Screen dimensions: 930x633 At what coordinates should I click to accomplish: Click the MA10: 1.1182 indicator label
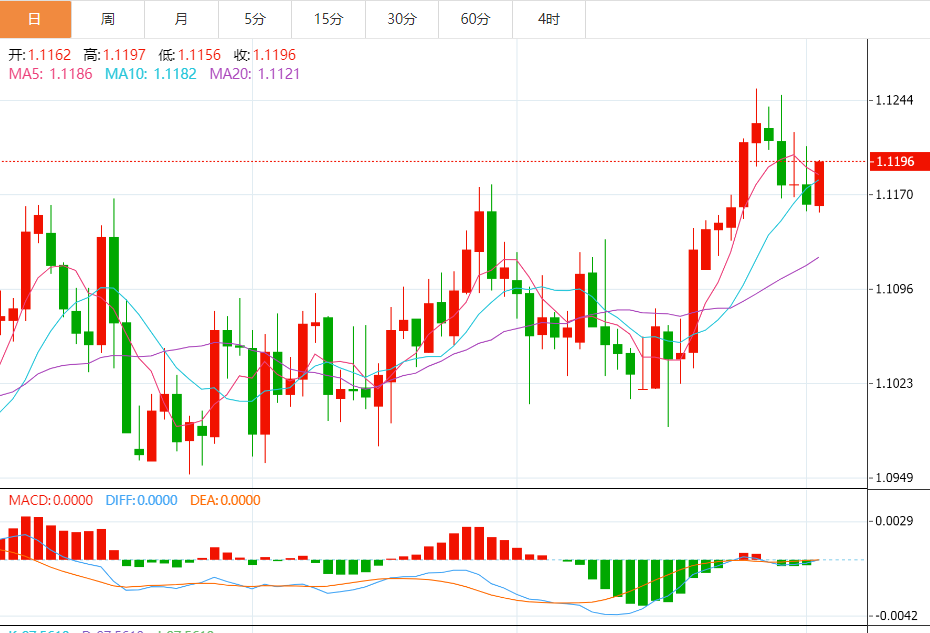[151, 74]
